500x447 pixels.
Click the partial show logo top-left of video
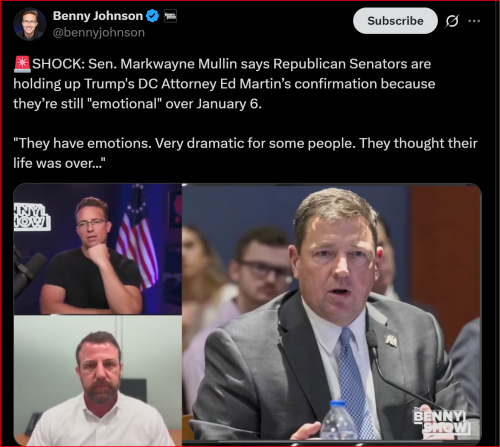click(x=32, y=217)
